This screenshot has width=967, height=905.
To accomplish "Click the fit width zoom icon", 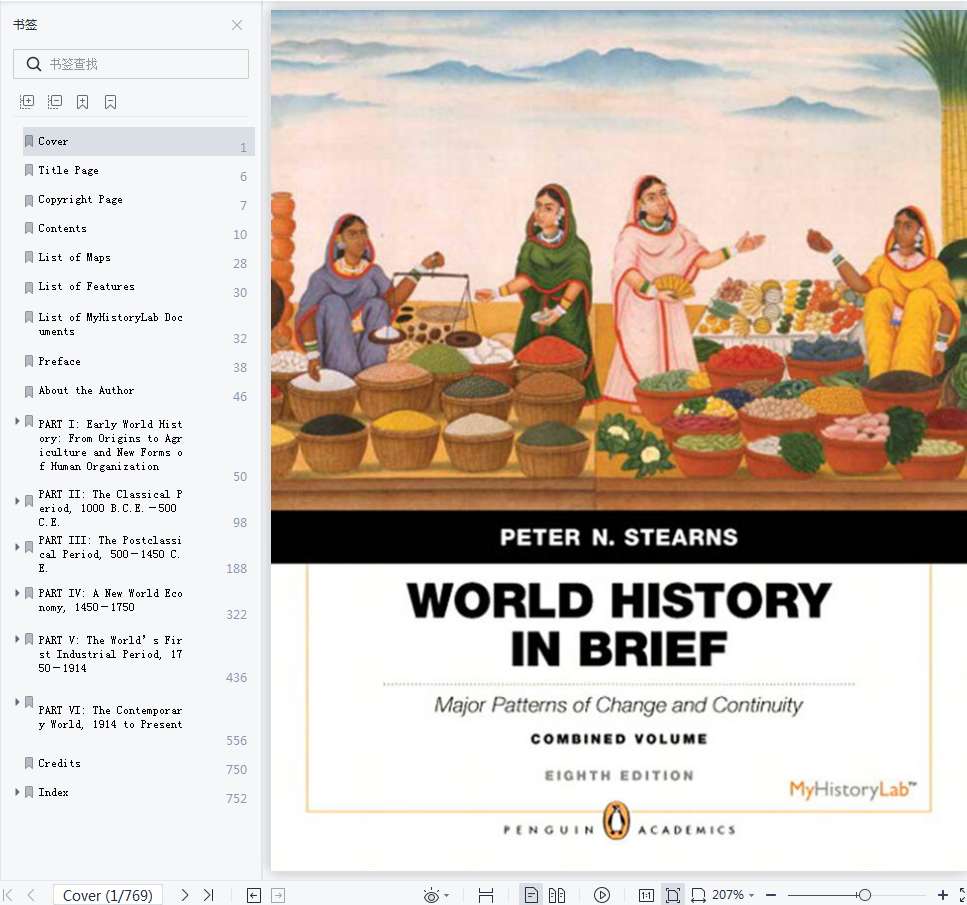I will [x=698, y=895].
